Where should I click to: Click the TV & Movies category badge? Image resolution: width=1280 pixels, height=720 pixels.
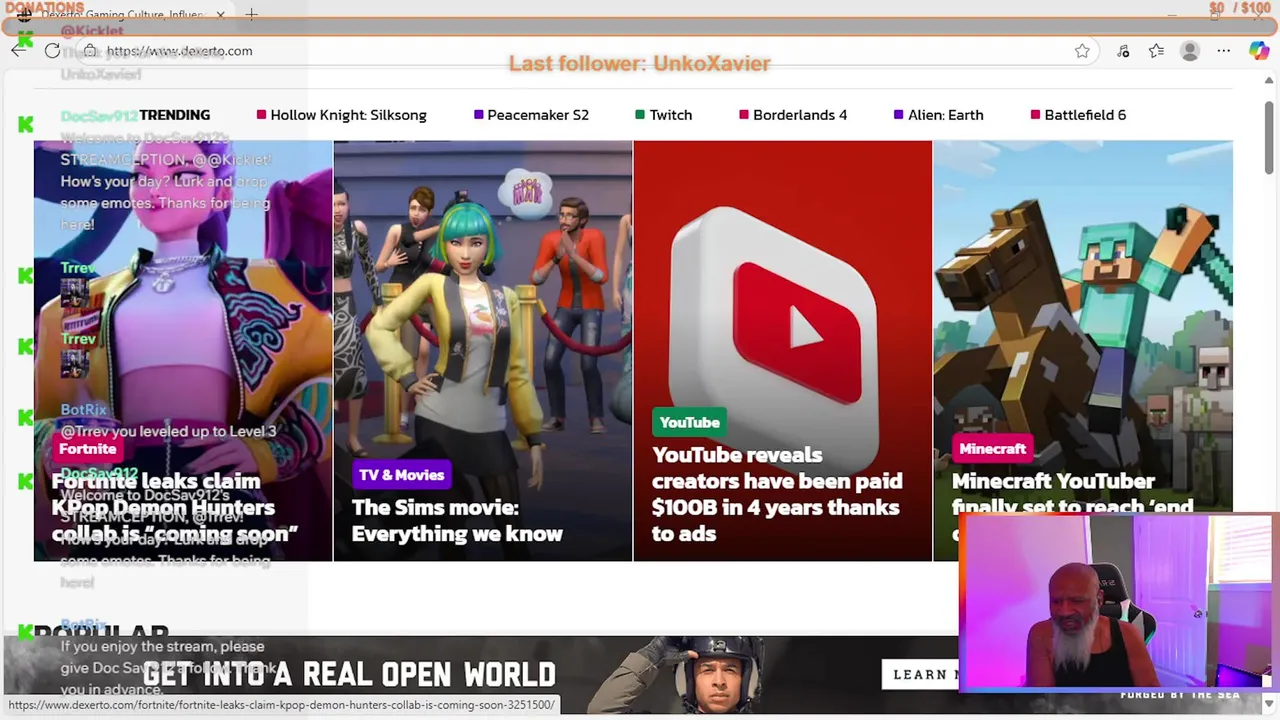click(401, 475)
